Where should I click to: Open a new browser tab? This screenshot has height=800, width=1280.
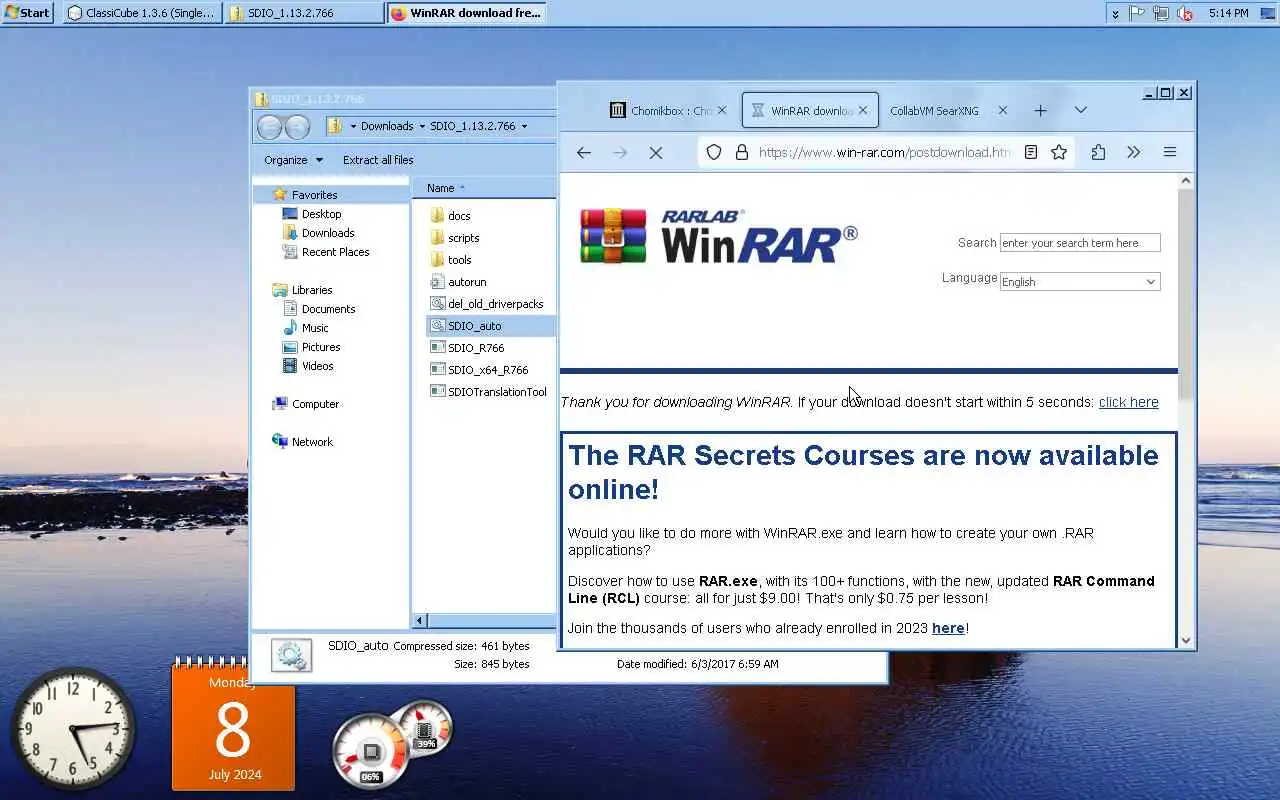1040,110
